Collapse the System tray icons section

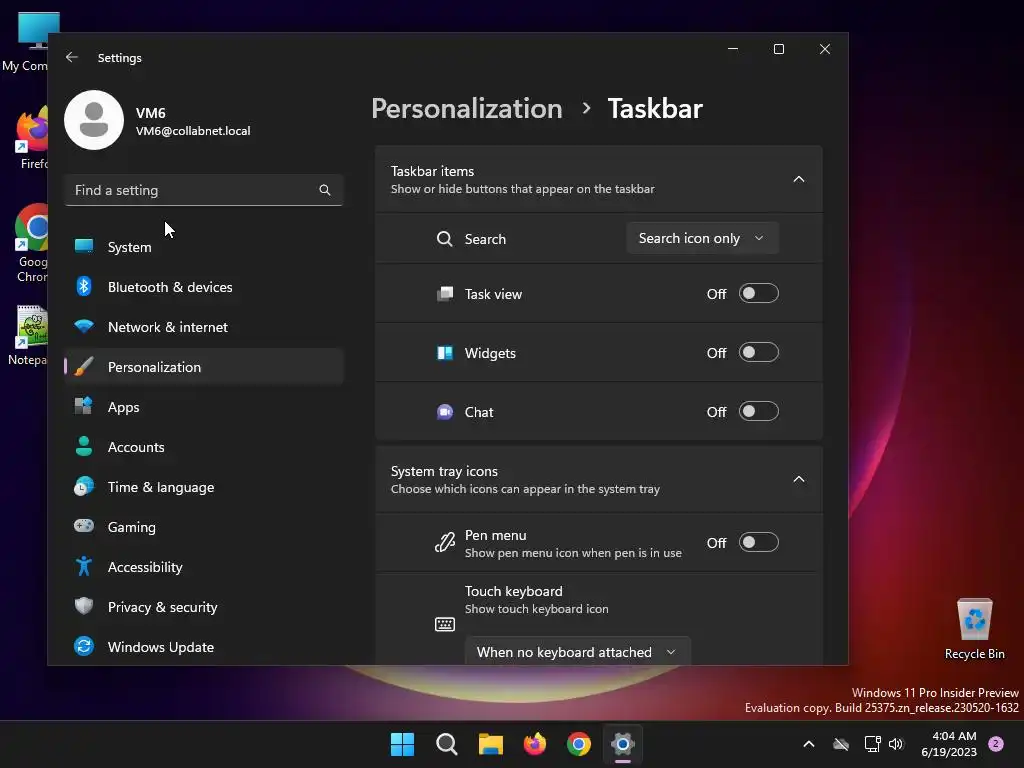pyautogui.click(x=798, y=479)
